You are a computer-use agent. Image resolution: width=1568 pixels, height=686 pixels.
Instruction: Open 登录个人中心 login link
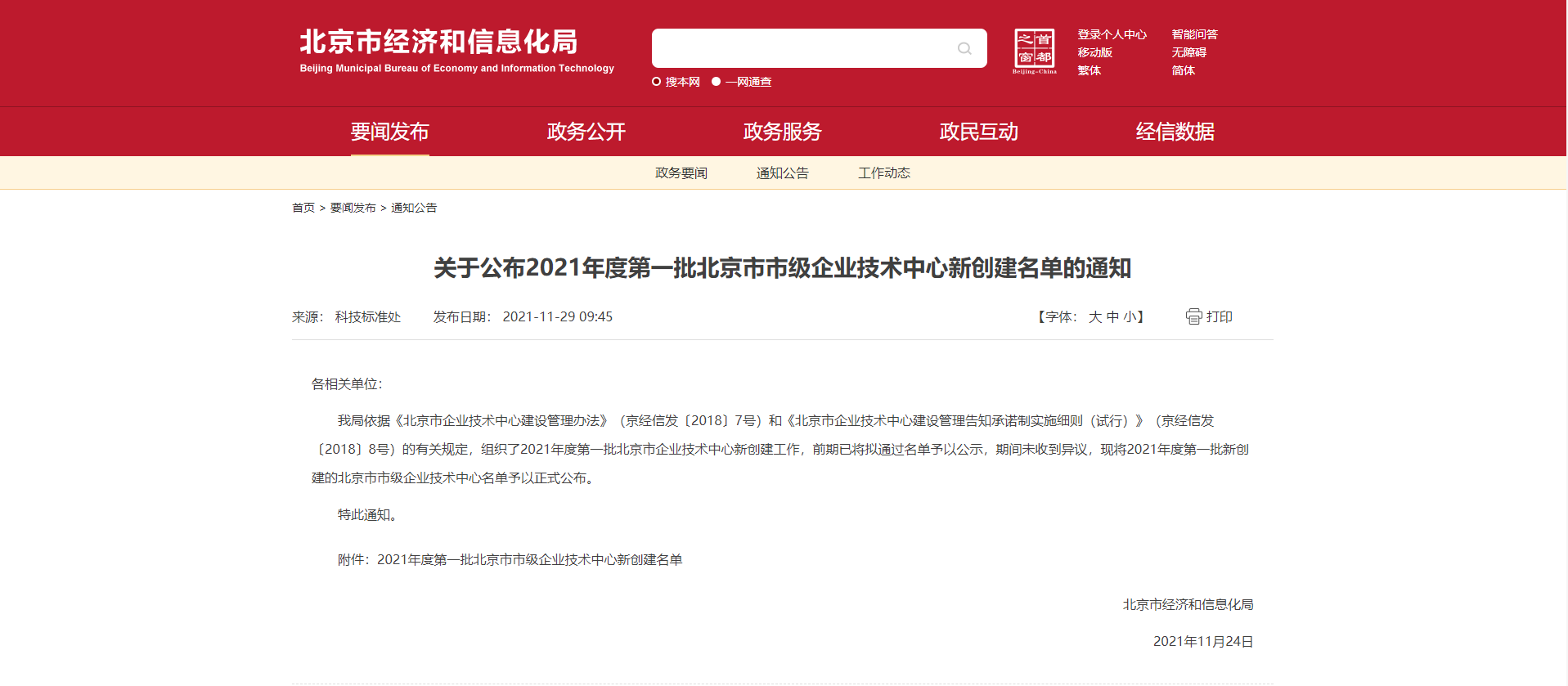(1112, 34)
